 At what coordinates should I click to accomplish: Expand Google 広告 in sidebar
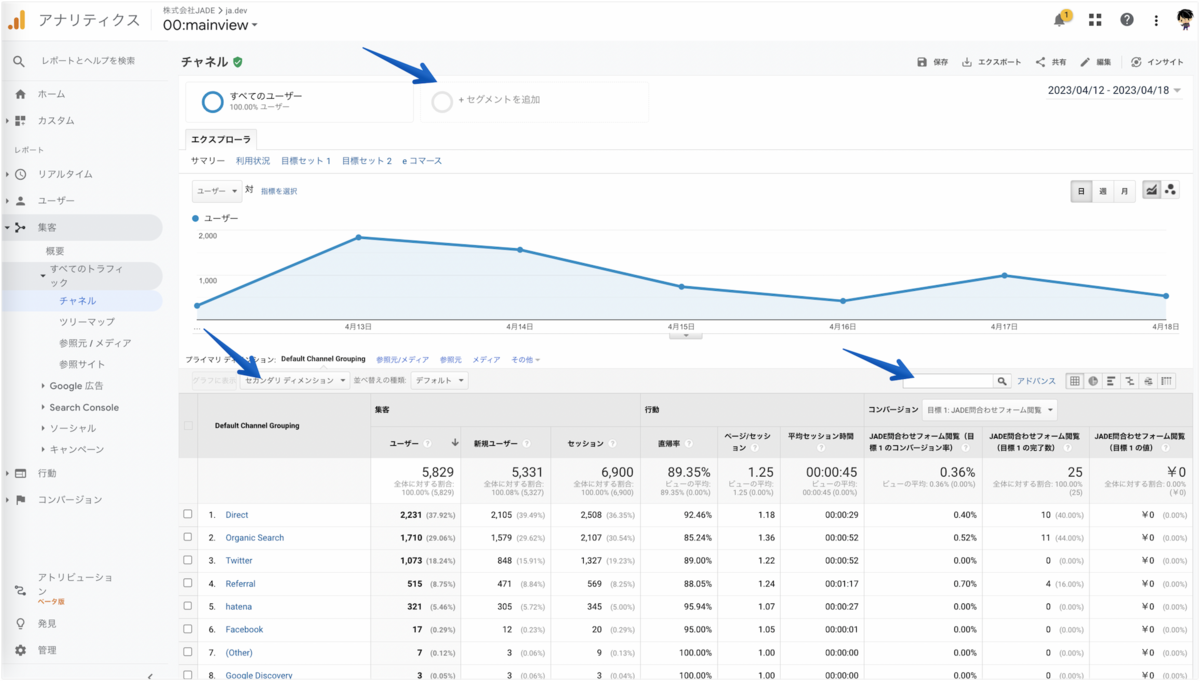pyautogui.click(x=76, y=386)
